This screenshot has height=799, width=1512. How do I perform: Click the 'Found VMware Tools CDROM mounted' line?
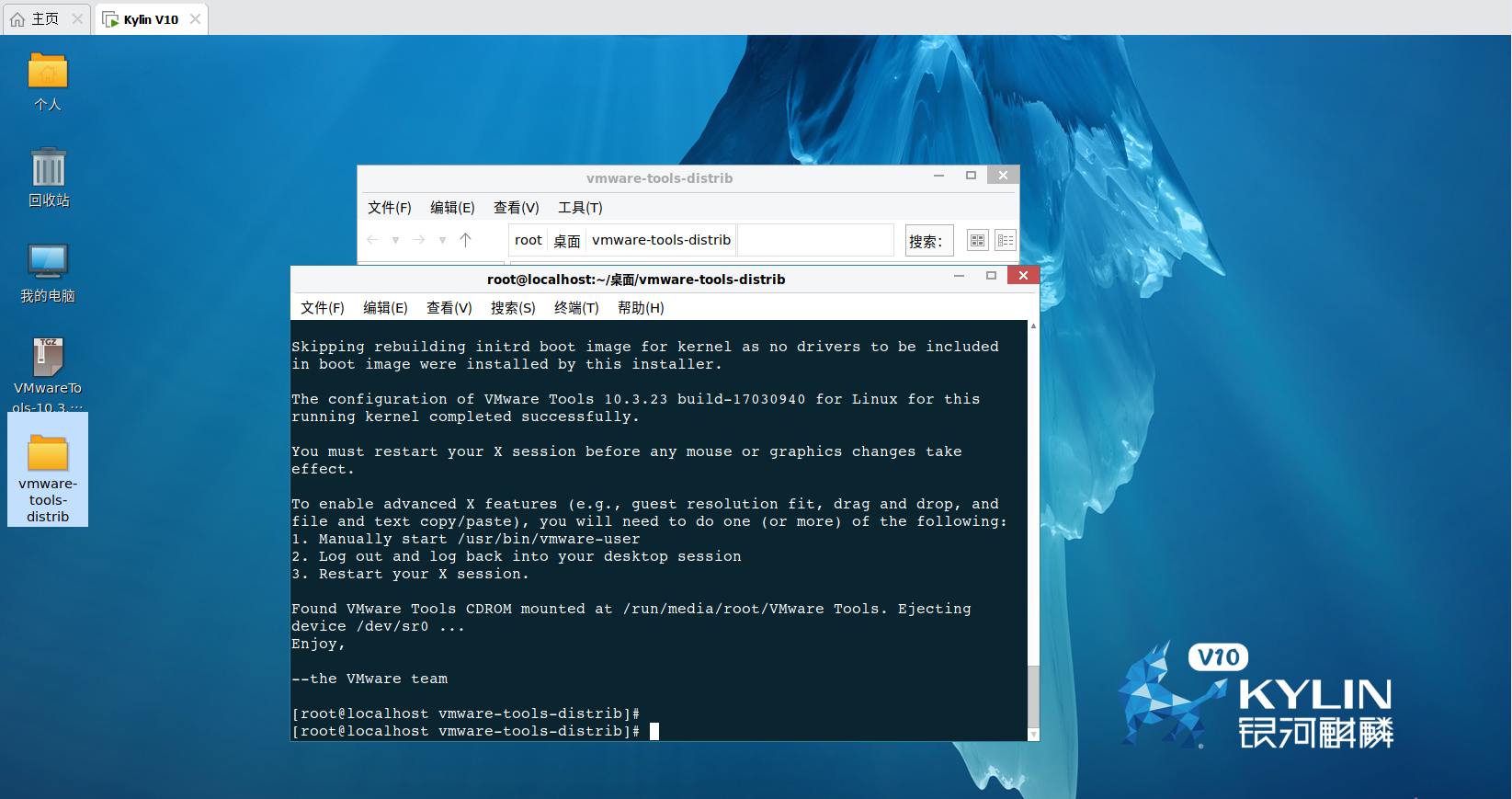[631, 609]
